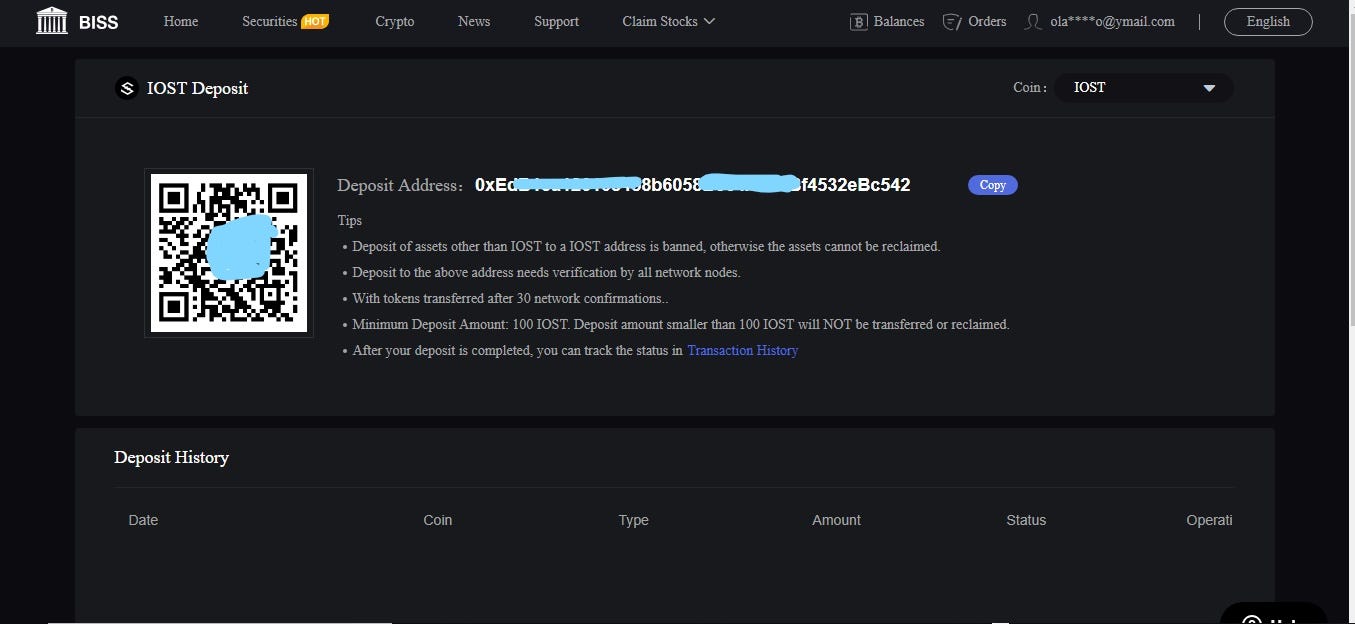1355x624 pixels.
Task: Click the Tips label
Action: click(350, 221)
